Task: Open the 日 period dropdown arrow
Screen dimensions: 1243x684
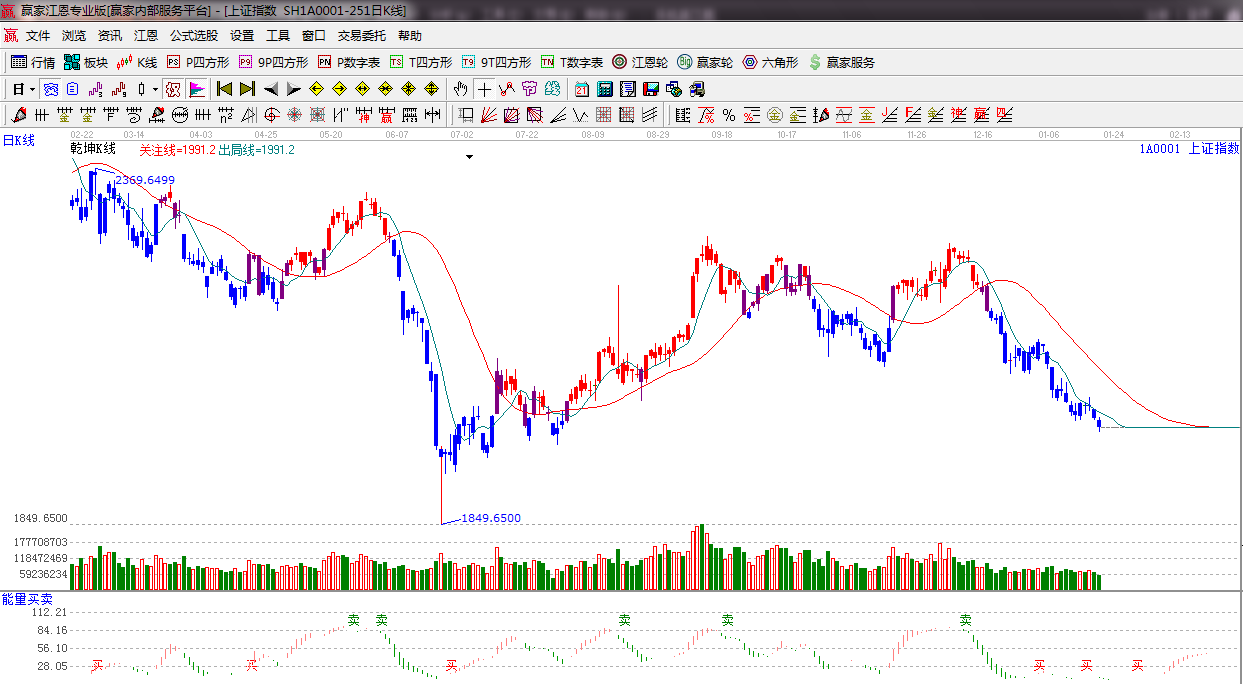Action: 32,89
